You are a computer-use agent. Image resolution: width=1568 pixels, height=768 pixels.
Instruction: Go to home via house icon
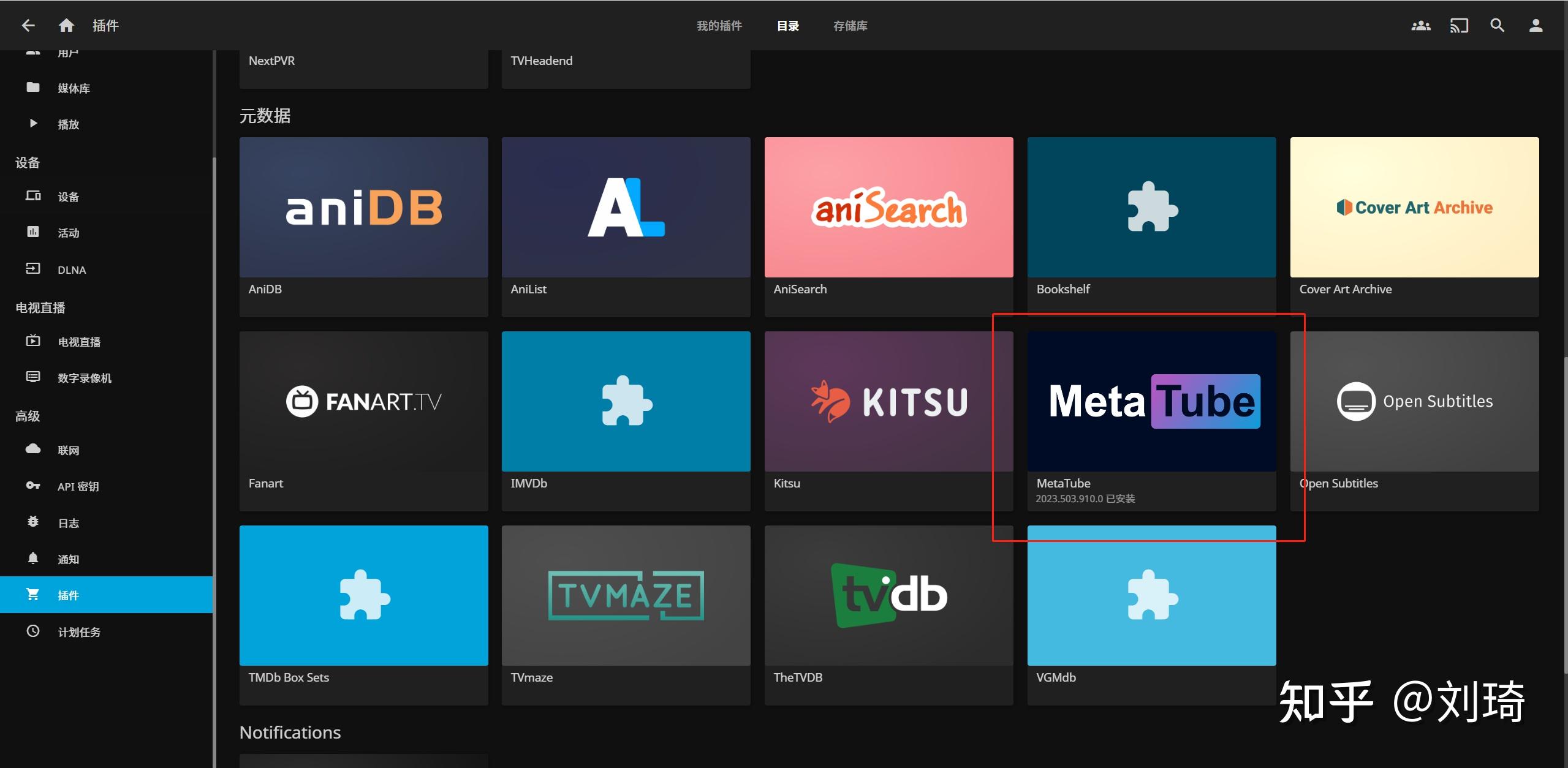tap(66, 25)
